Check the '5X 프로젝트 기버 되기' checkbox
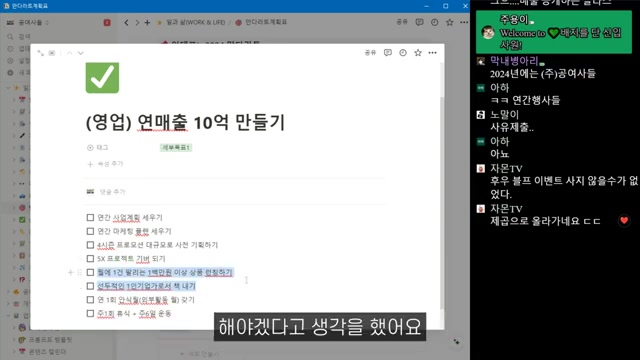Viewport: 640px width, 360px height. [90, 258]
